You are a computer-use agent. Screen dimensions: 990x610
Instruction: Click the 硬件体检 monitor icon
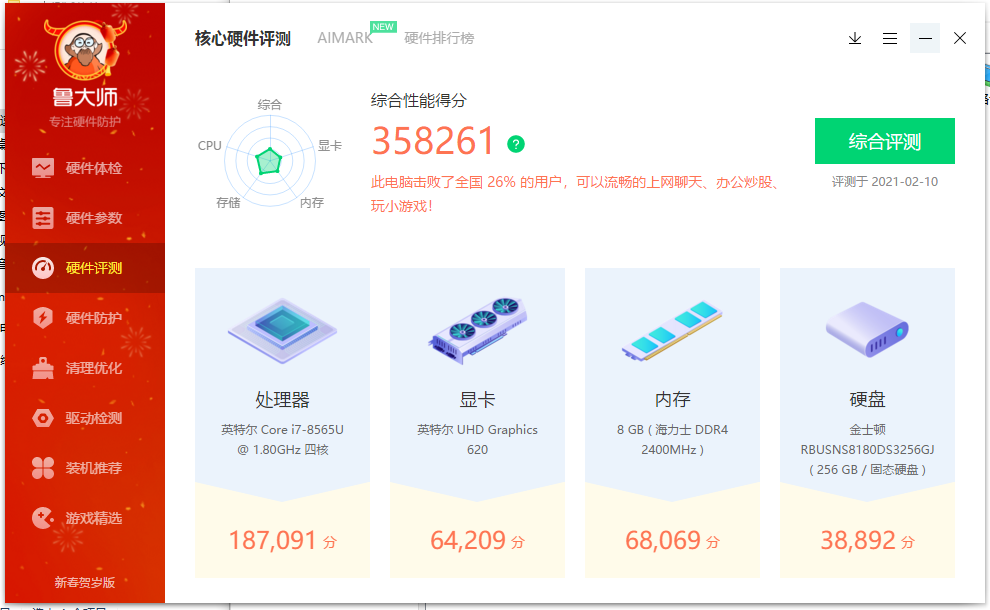tap(43, 168)
